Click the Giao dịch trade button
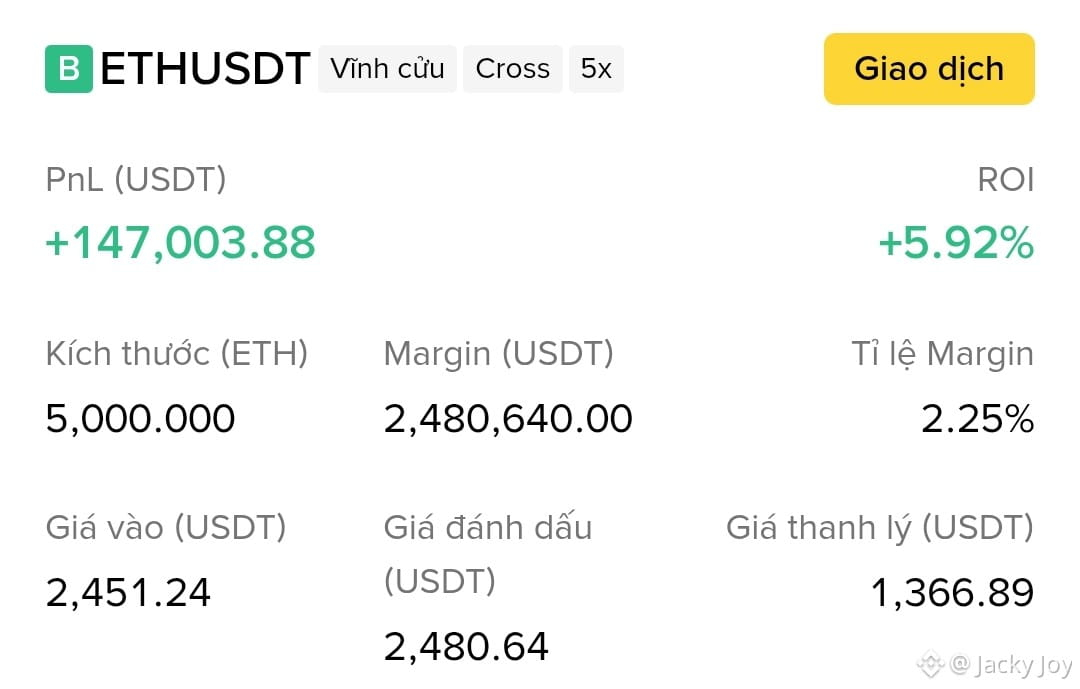 pos(929,69)
